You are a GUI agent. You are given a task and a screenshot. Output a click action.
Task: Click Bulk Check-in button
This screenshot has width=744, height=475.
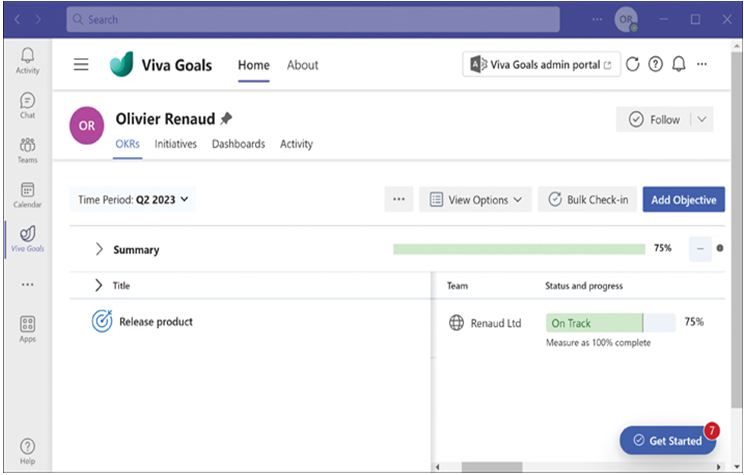[587, 199]
